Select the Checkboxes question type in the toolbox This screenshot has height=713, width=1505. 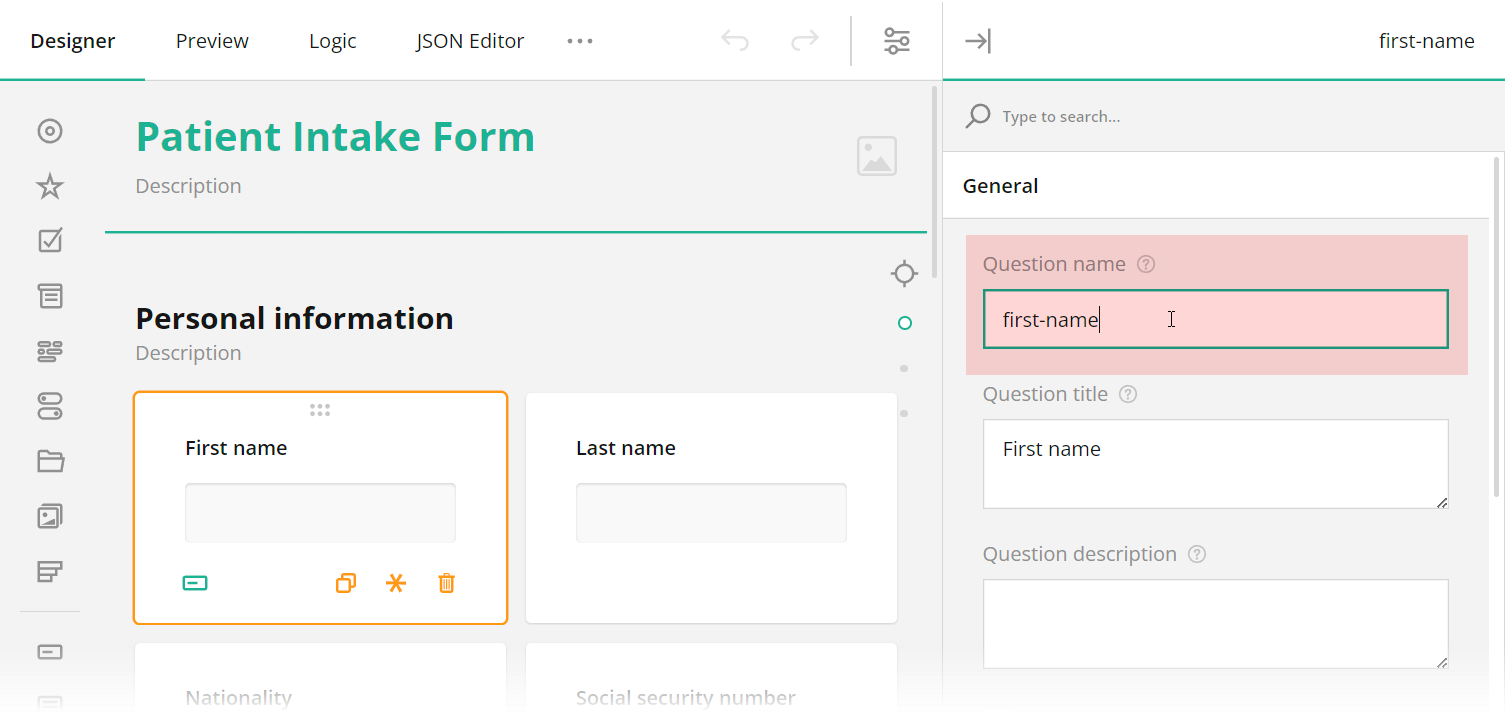50,240
